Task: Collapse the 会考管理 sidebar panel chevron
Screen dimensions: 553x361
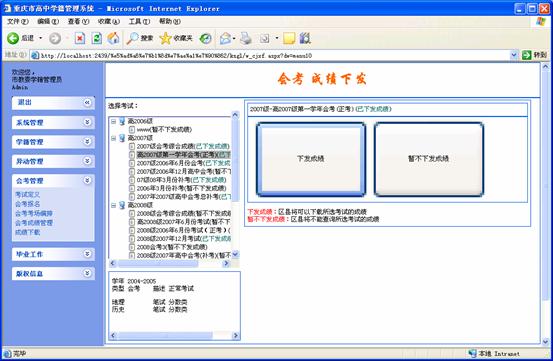Action: [87, 180]
